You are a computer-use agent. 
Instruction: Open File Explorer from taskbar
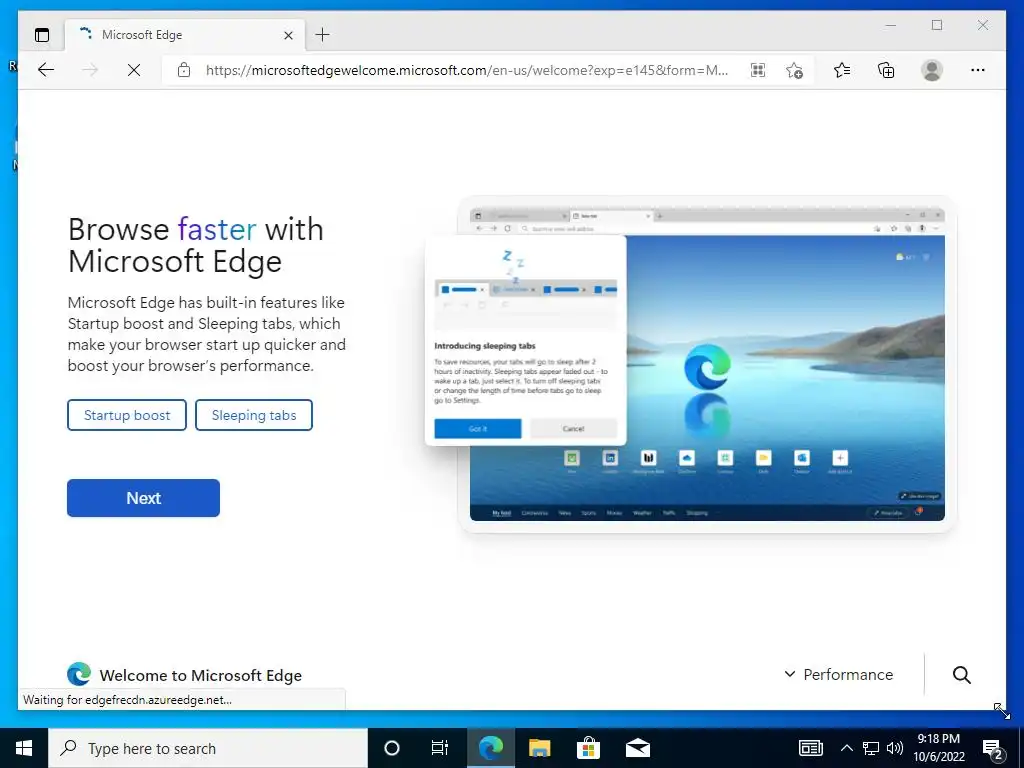[x=539, y=748]
